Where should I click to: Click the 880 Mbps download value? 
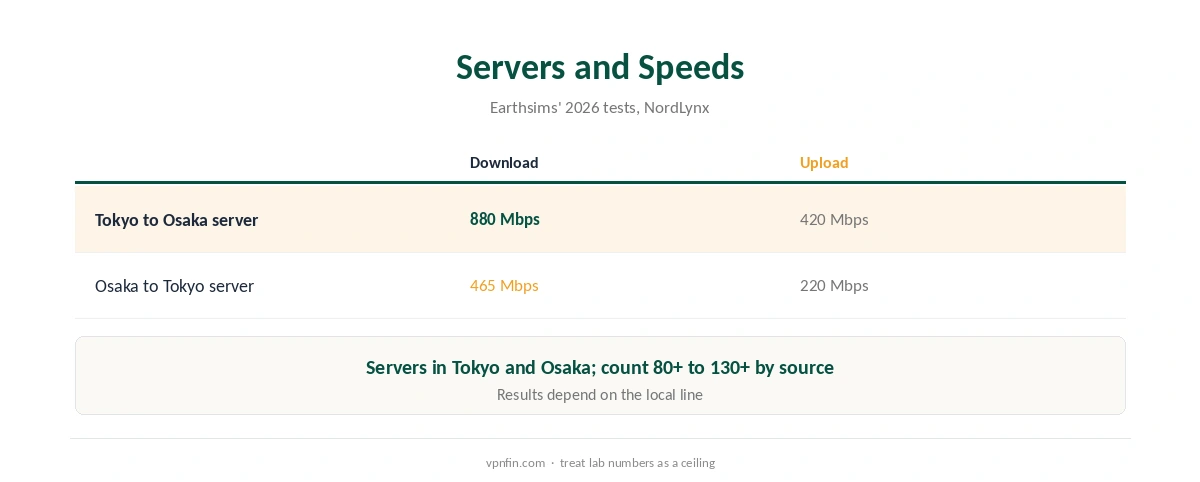click(505, 219)
